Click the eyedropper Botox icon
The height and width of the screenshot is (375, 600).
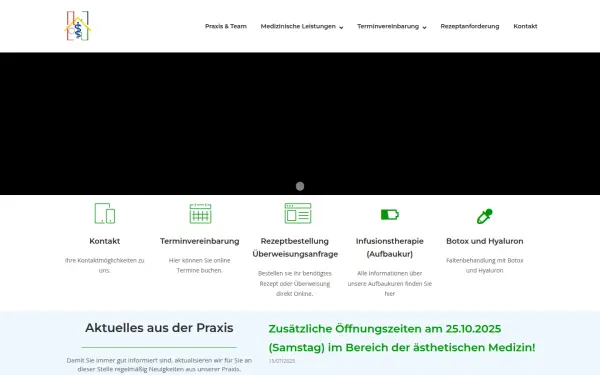[484, 216]
